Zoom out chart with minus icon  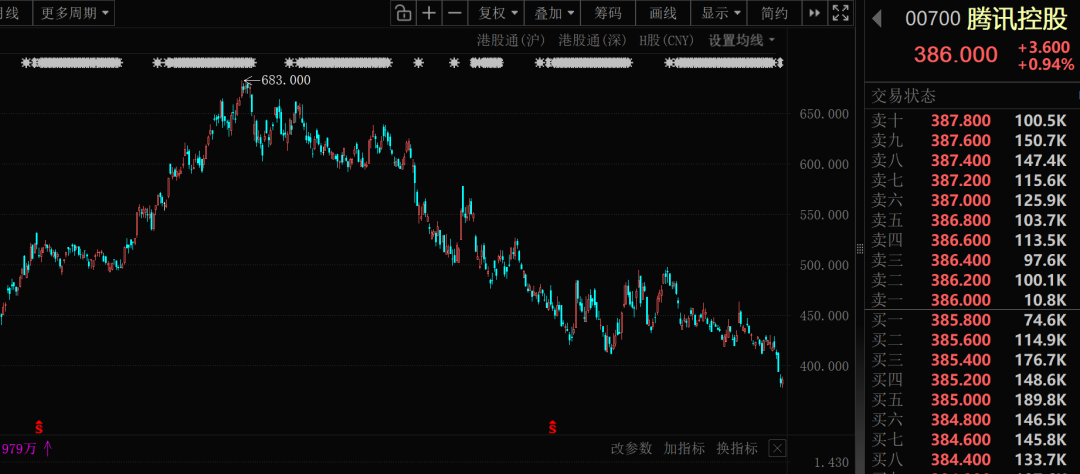[455, 13]
